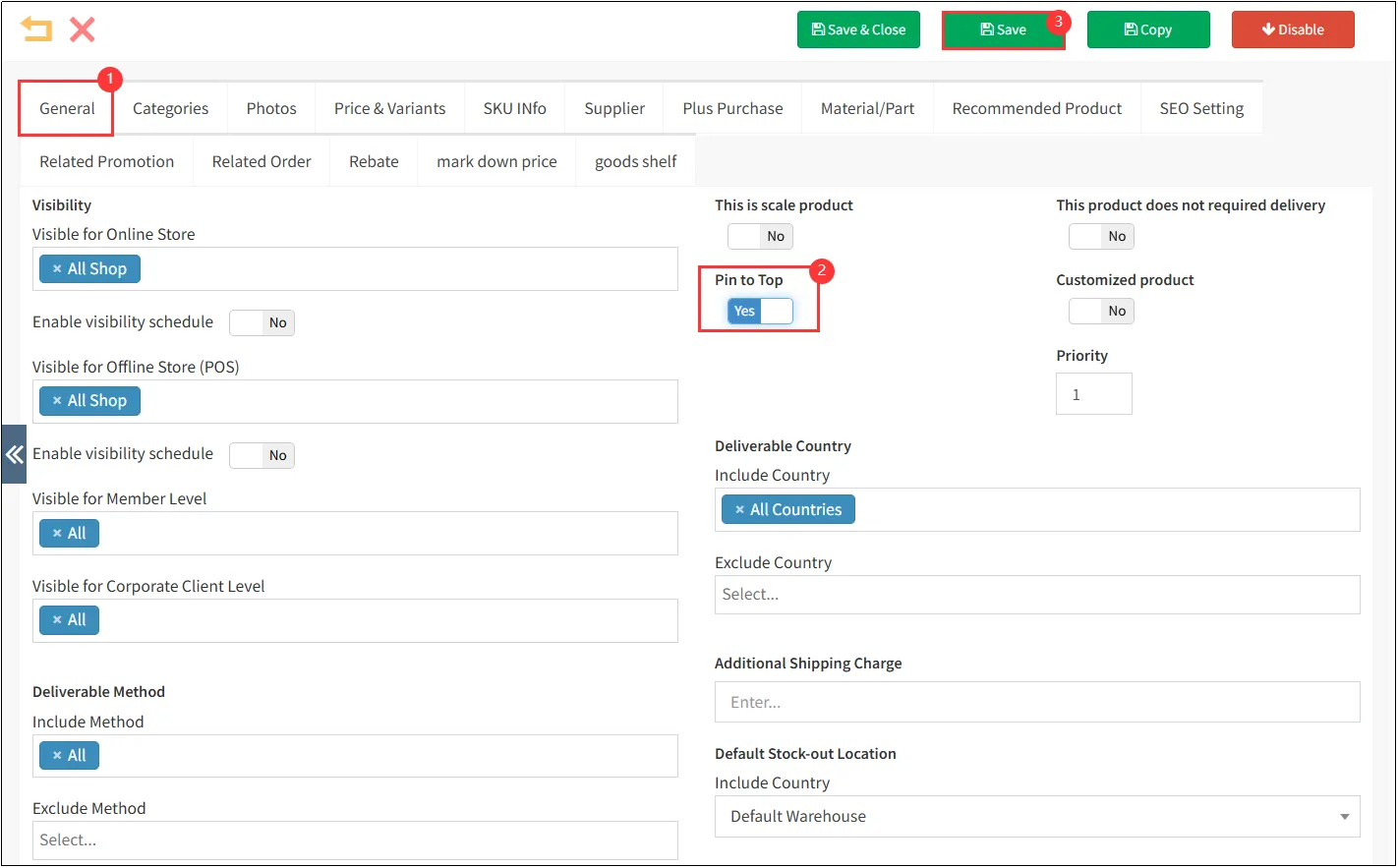Click the Priority number field
This screenshot has width=1398, height=868.
click(1093, 394)
